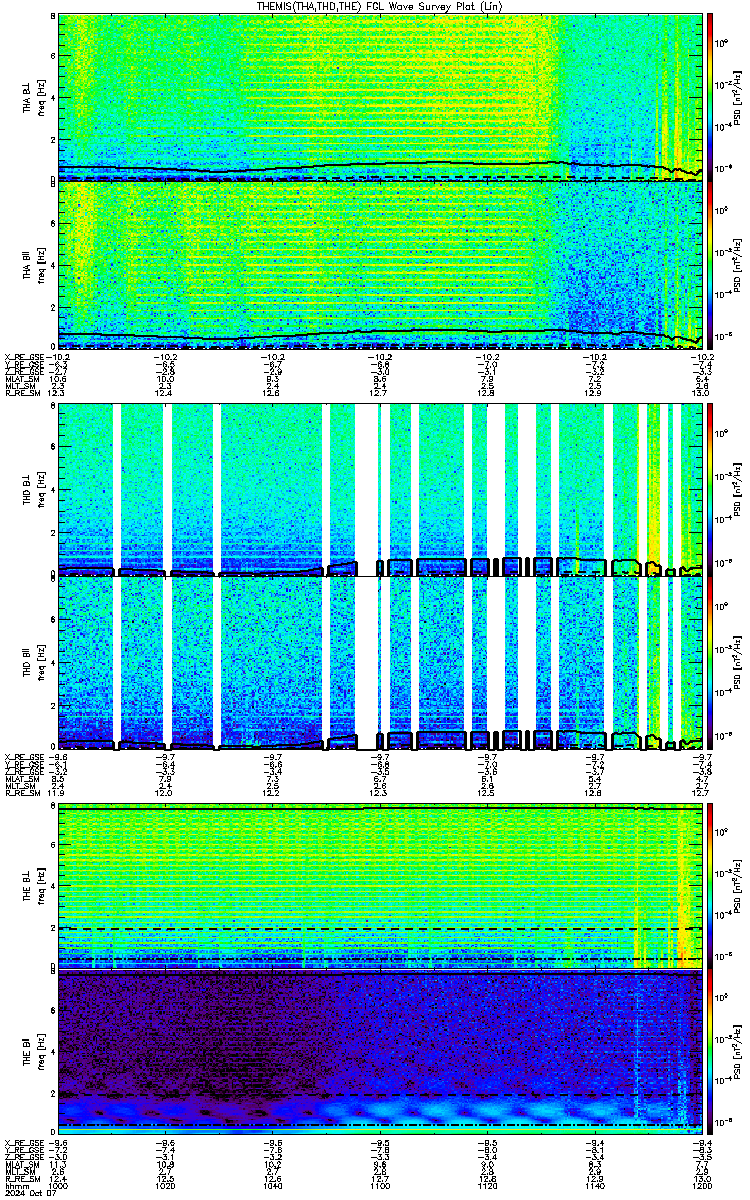
Task: Click the color bar beside THA B⊥ panel
Action: pos(711,96)
